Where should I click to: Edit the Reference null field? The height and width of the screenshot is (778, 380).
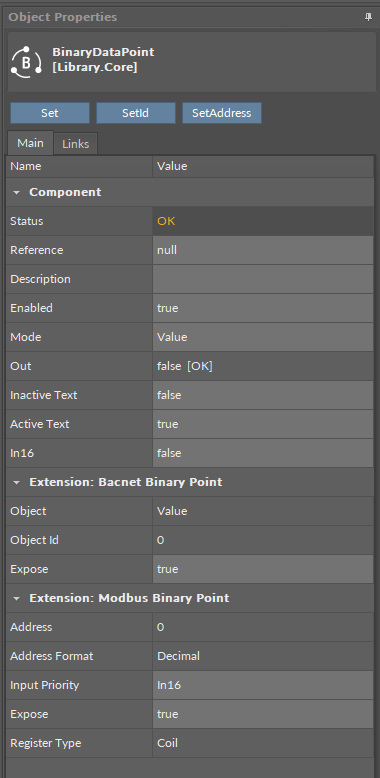click(x=263, y=250)
